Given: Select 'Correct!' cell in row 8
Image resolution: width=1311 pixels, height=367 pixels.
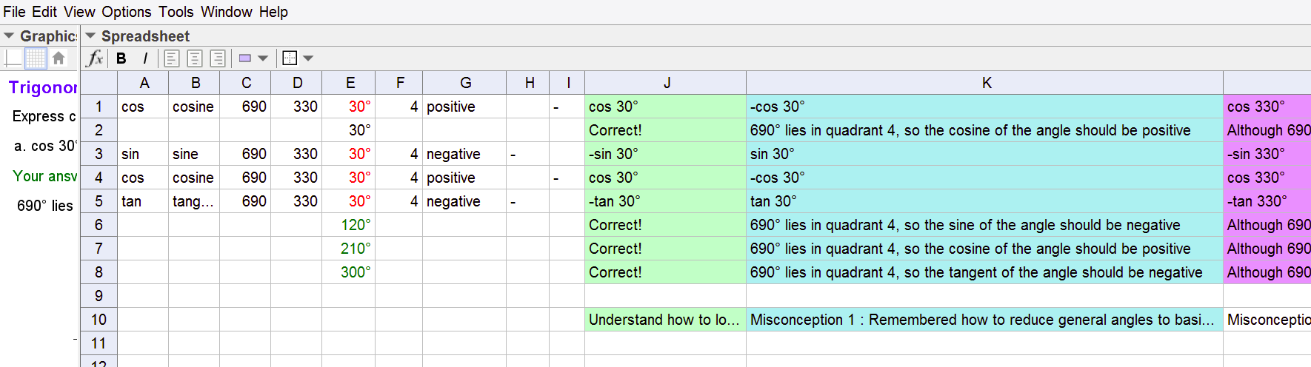Looking at the screenshot, I should tap(665, 272).
